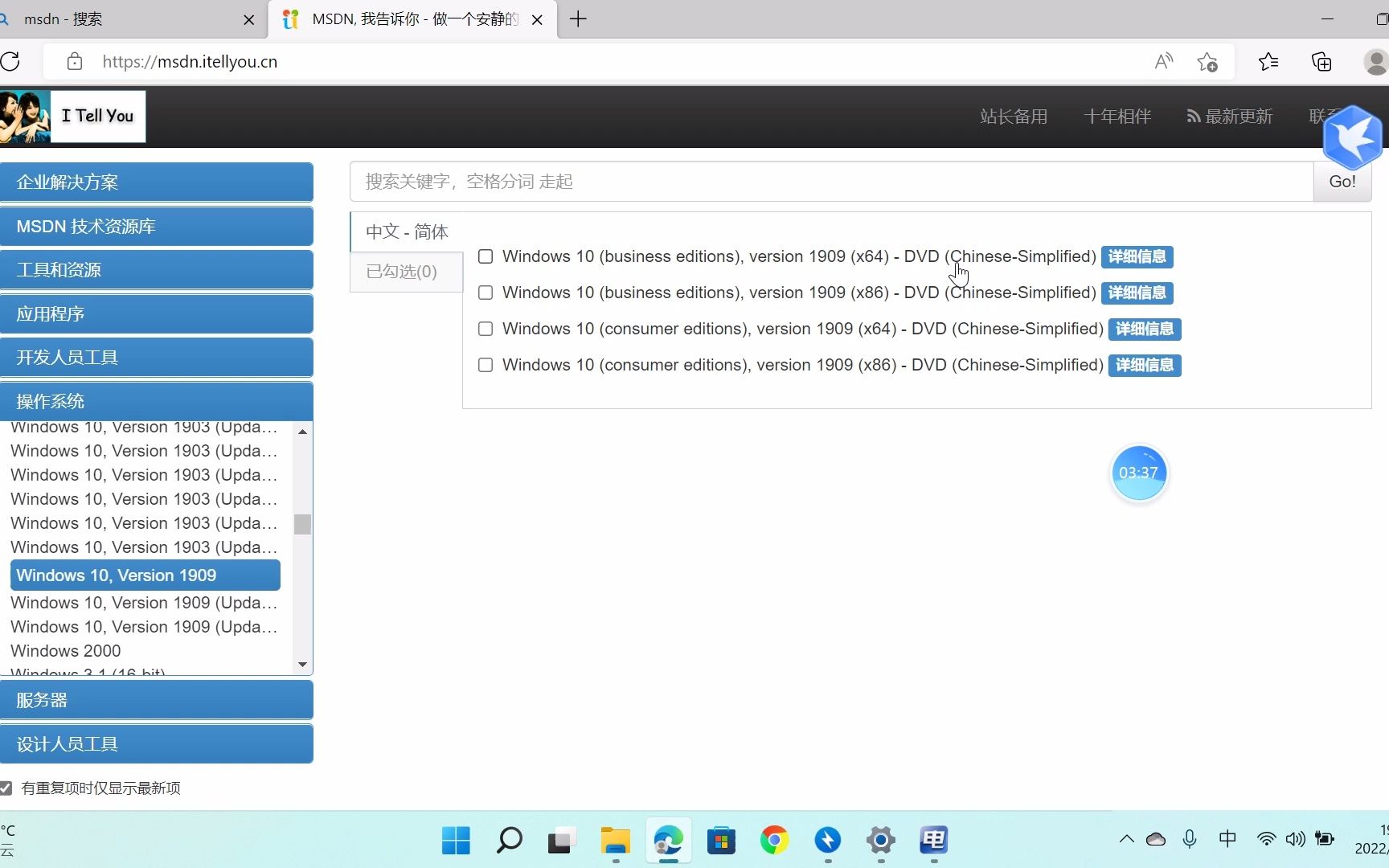The width and height of the screenshot is (1389, 868).
Task: Click the OneDrive cloud tray icon
Action: coord(1156,839)
